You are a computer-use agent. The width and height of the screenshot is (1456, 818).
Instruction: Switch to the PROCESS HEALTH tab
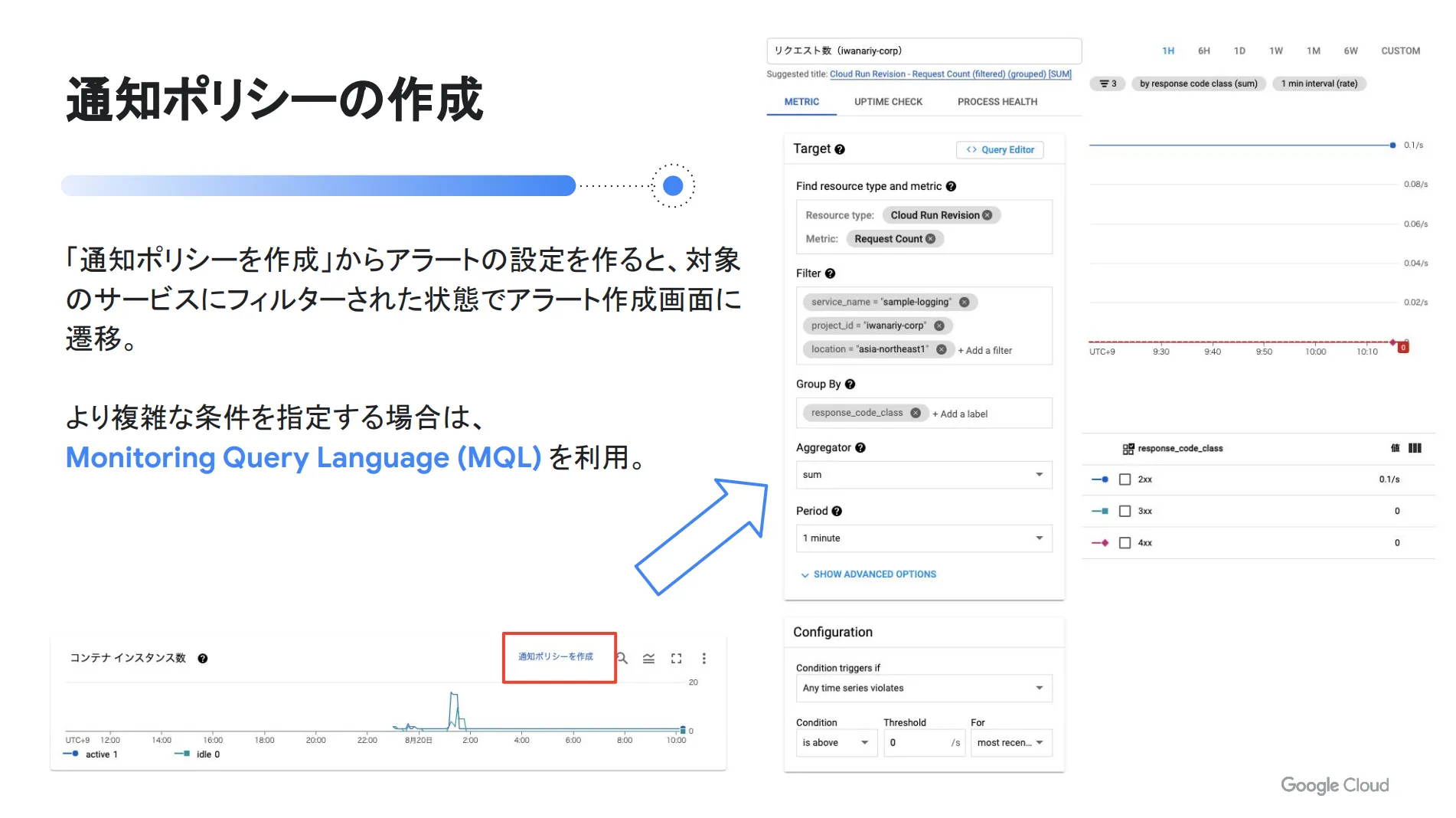click(x=997, y=102)
